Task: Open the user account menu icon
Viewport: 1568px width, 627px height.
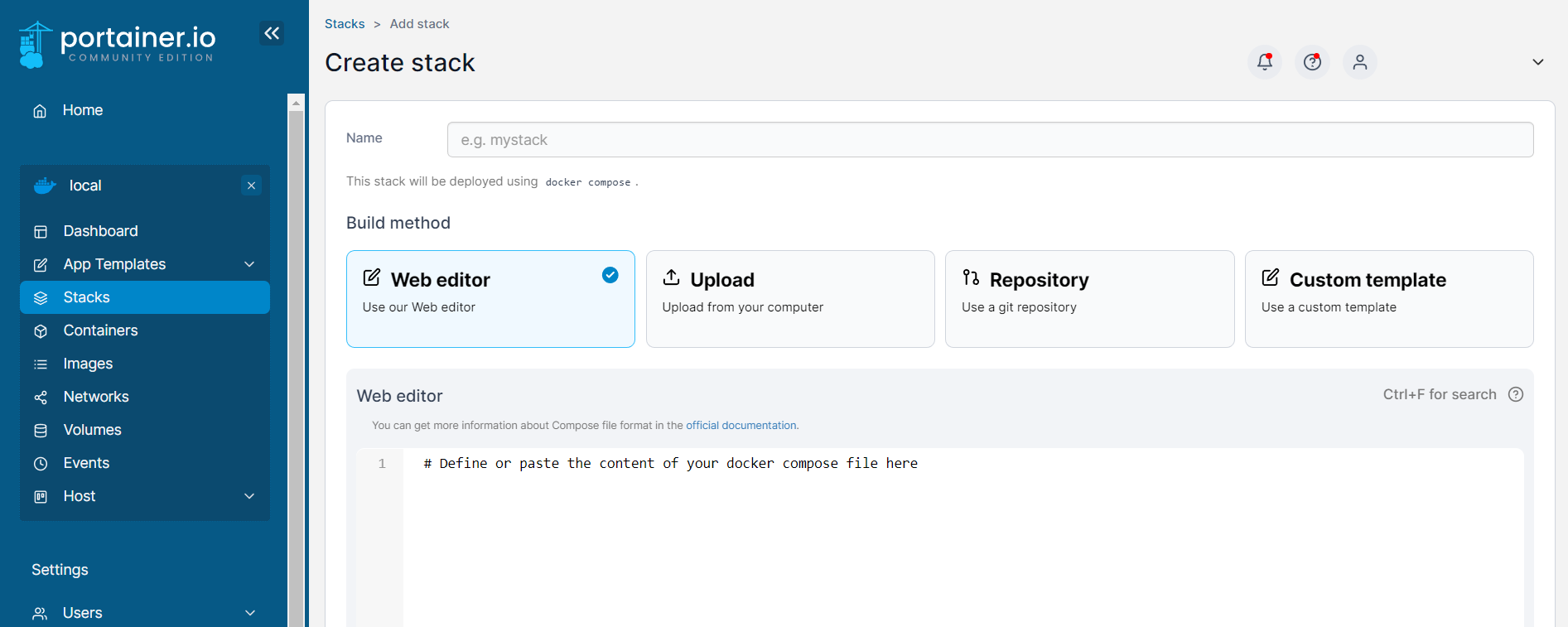Action: pyautogui.click(x=1359, y=61)
